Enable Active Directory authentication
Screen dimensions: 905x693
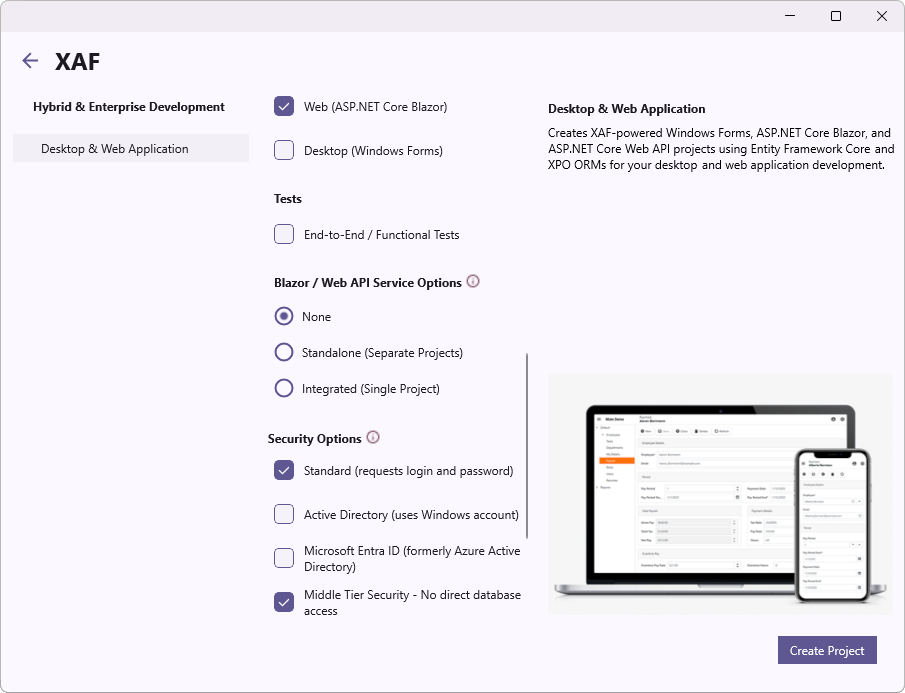(284, 514)
